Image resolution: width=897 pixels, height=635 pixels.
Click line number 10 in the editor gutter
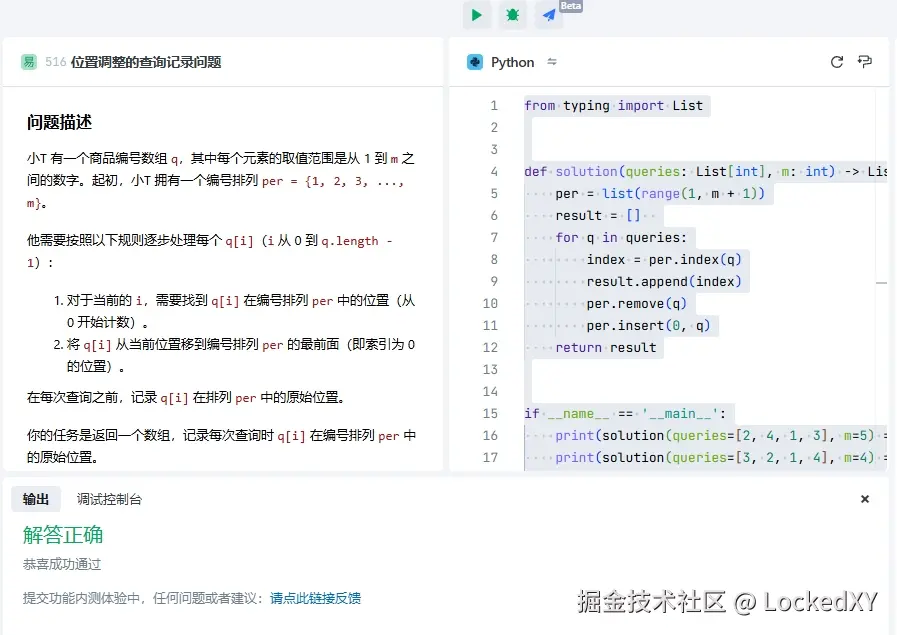click(x=490, y=303)
